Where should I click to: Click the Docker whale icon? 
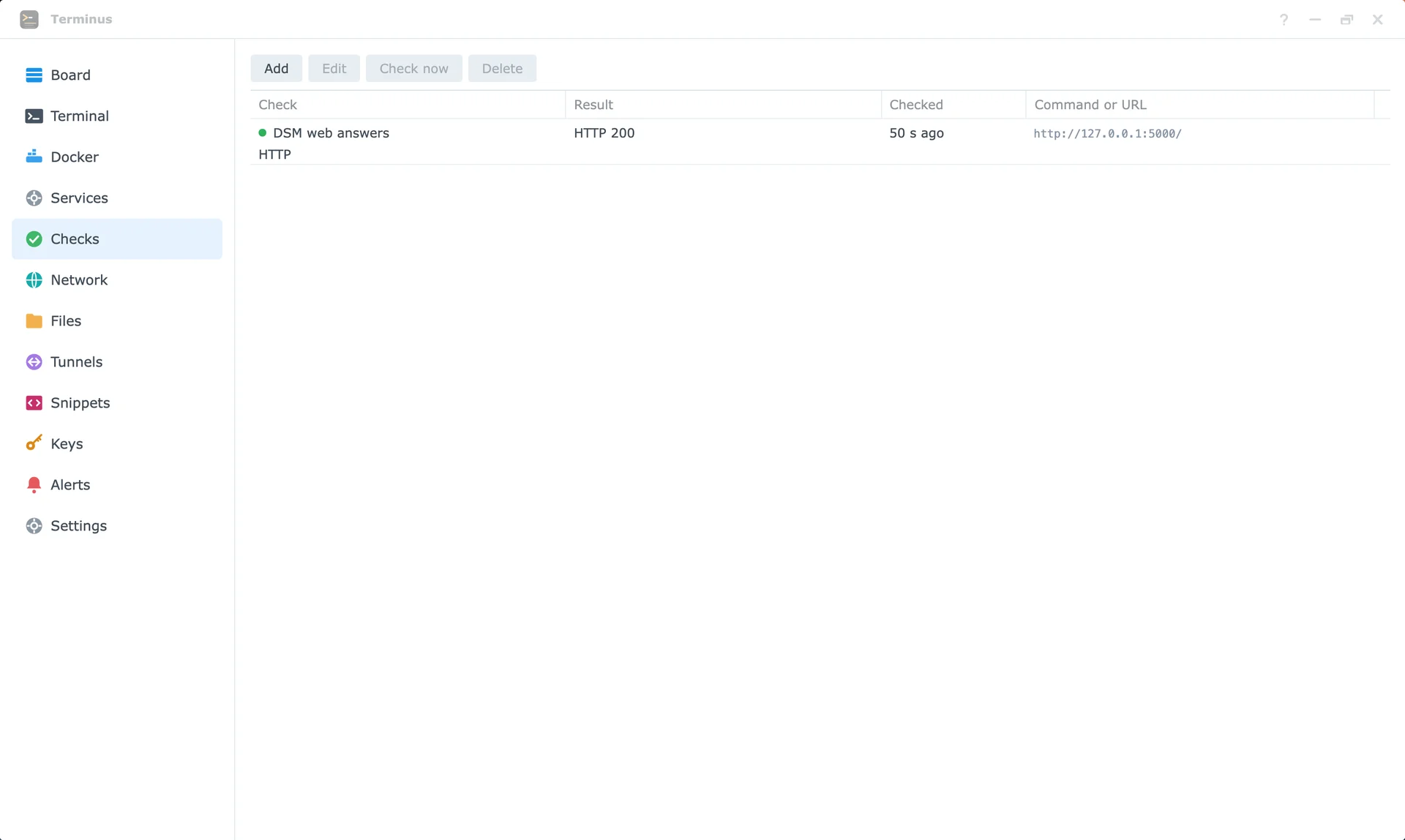coord(34,157)
